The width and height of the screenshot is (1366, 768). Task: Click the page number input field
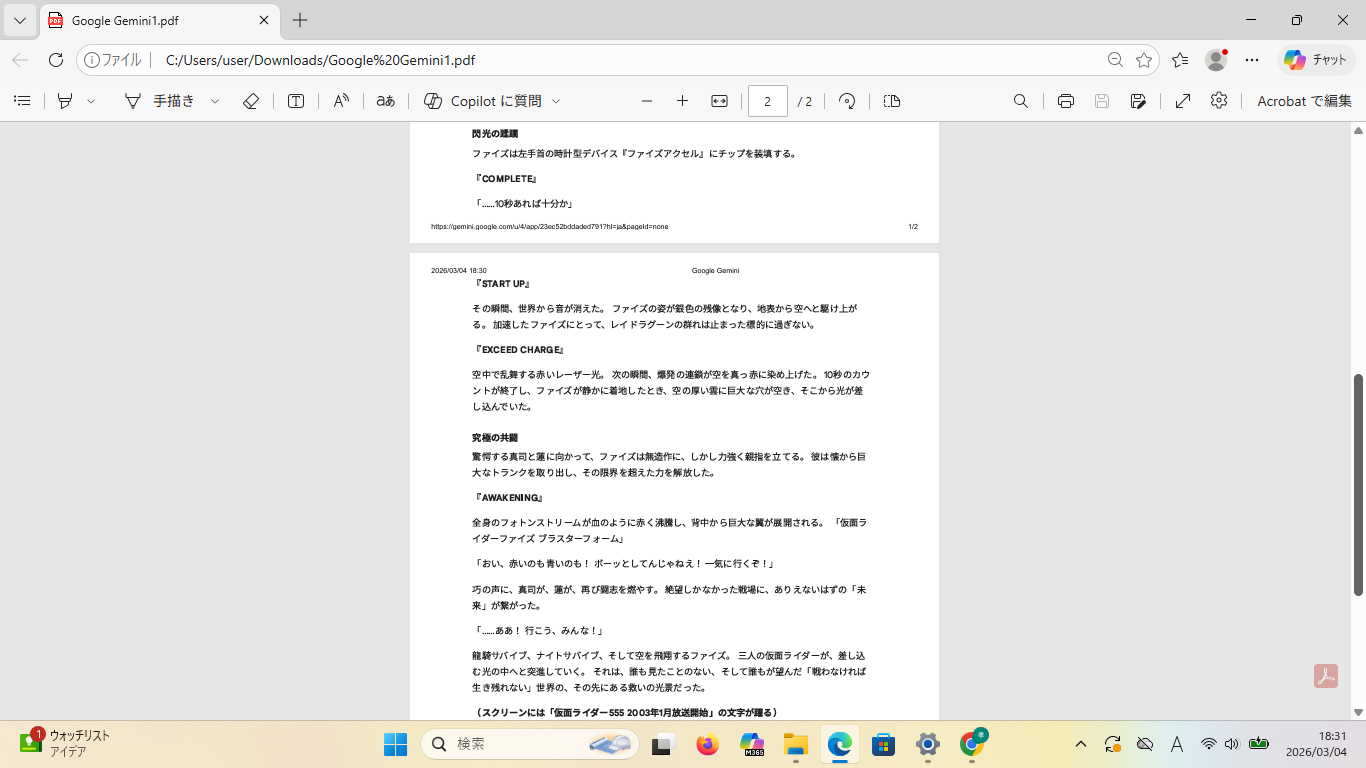pos(767,101)
